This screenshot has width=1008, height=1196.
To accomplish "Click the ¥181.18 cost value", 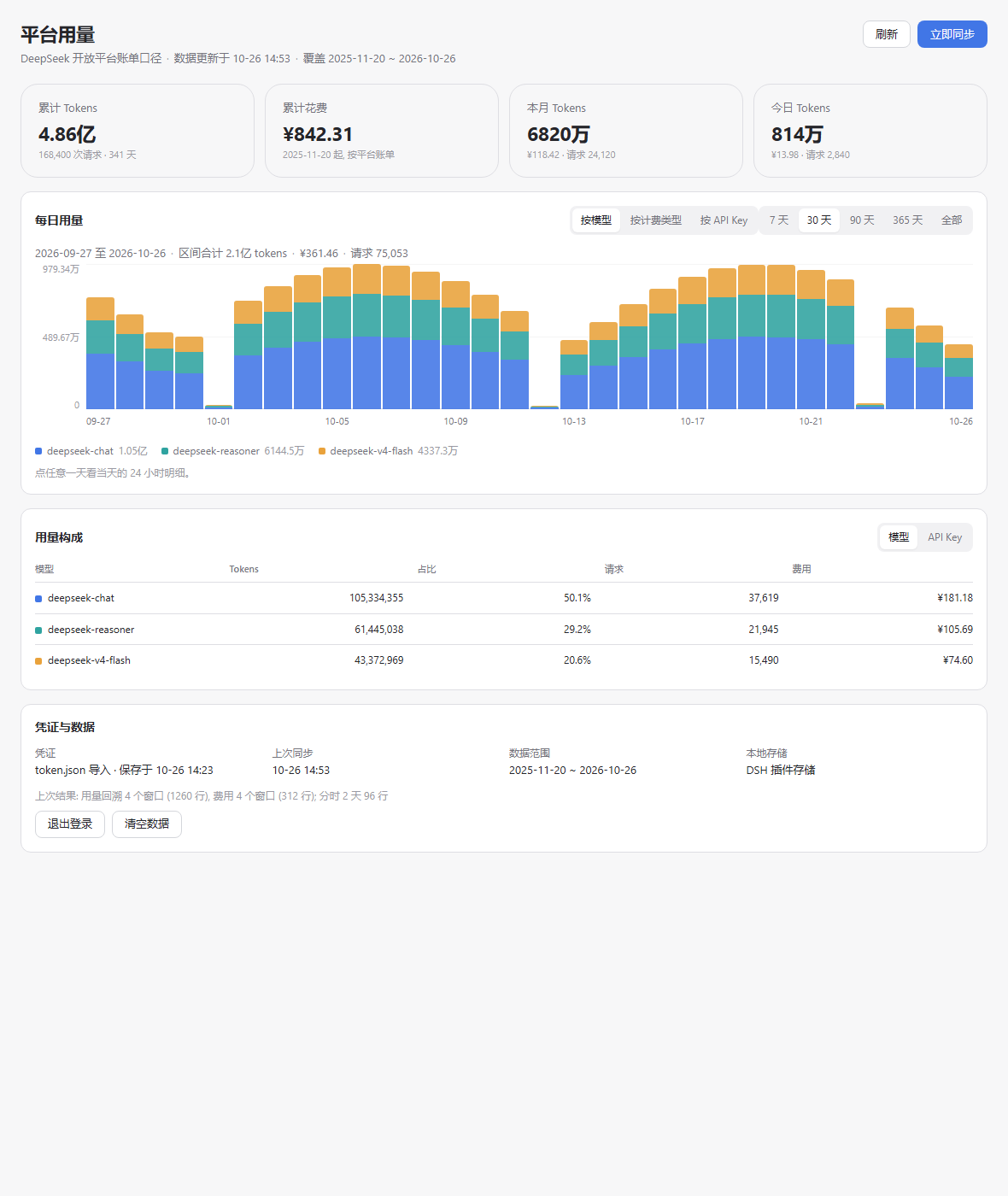I will click(955, 598).
